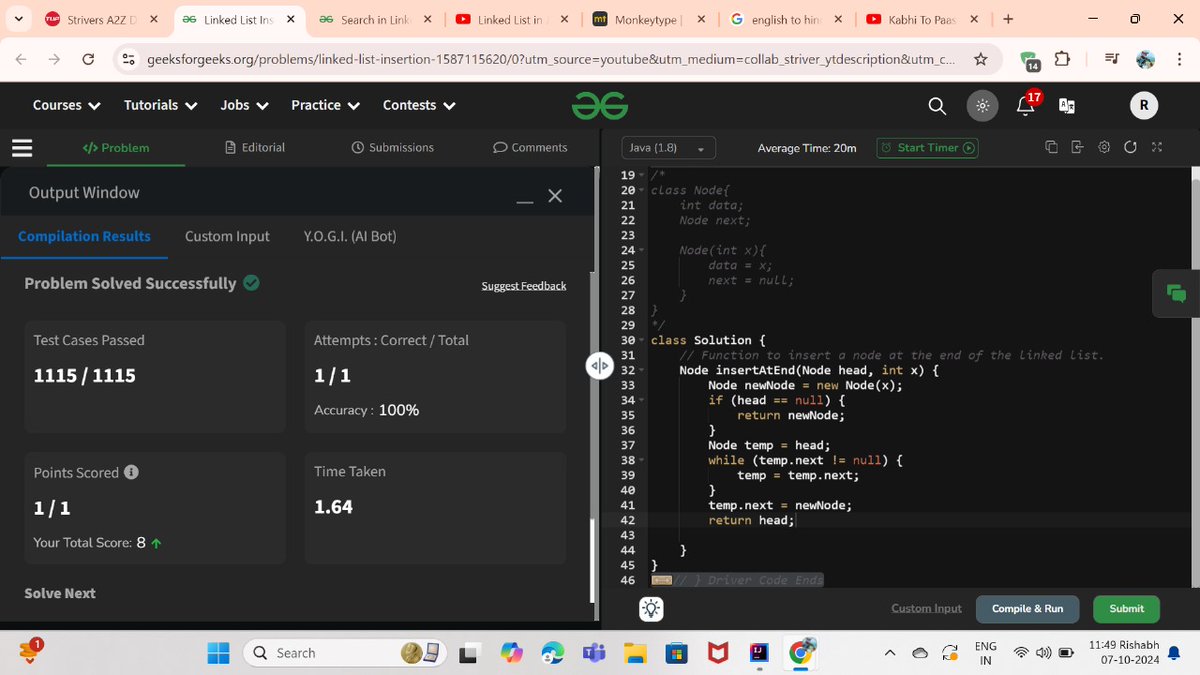Screen dimensions: 1200x675
Task: Click the browser address bar URL
Action: click(x=550, y=60)
